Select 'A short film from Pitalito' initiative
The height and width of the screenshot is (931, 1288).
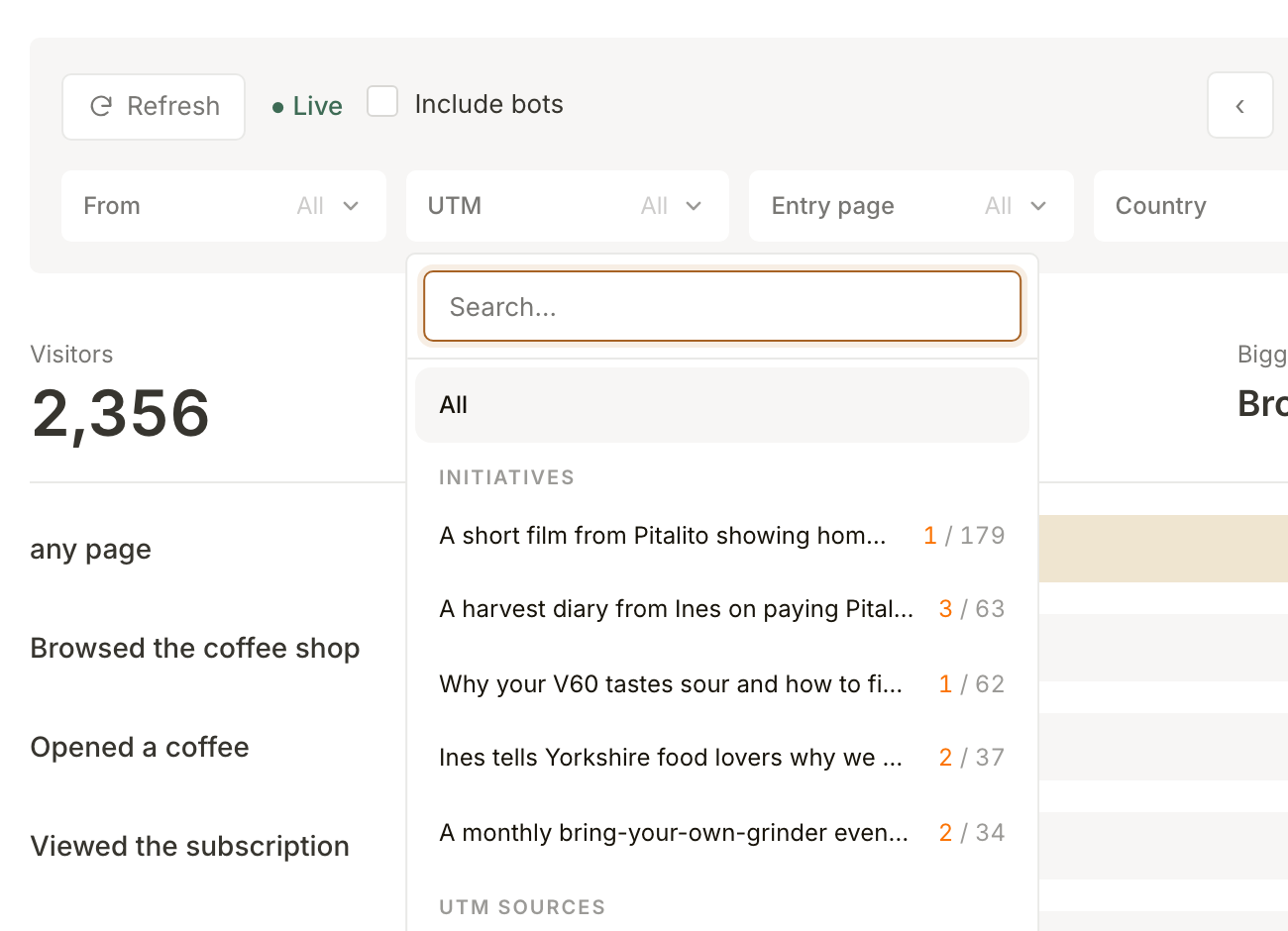722,536
